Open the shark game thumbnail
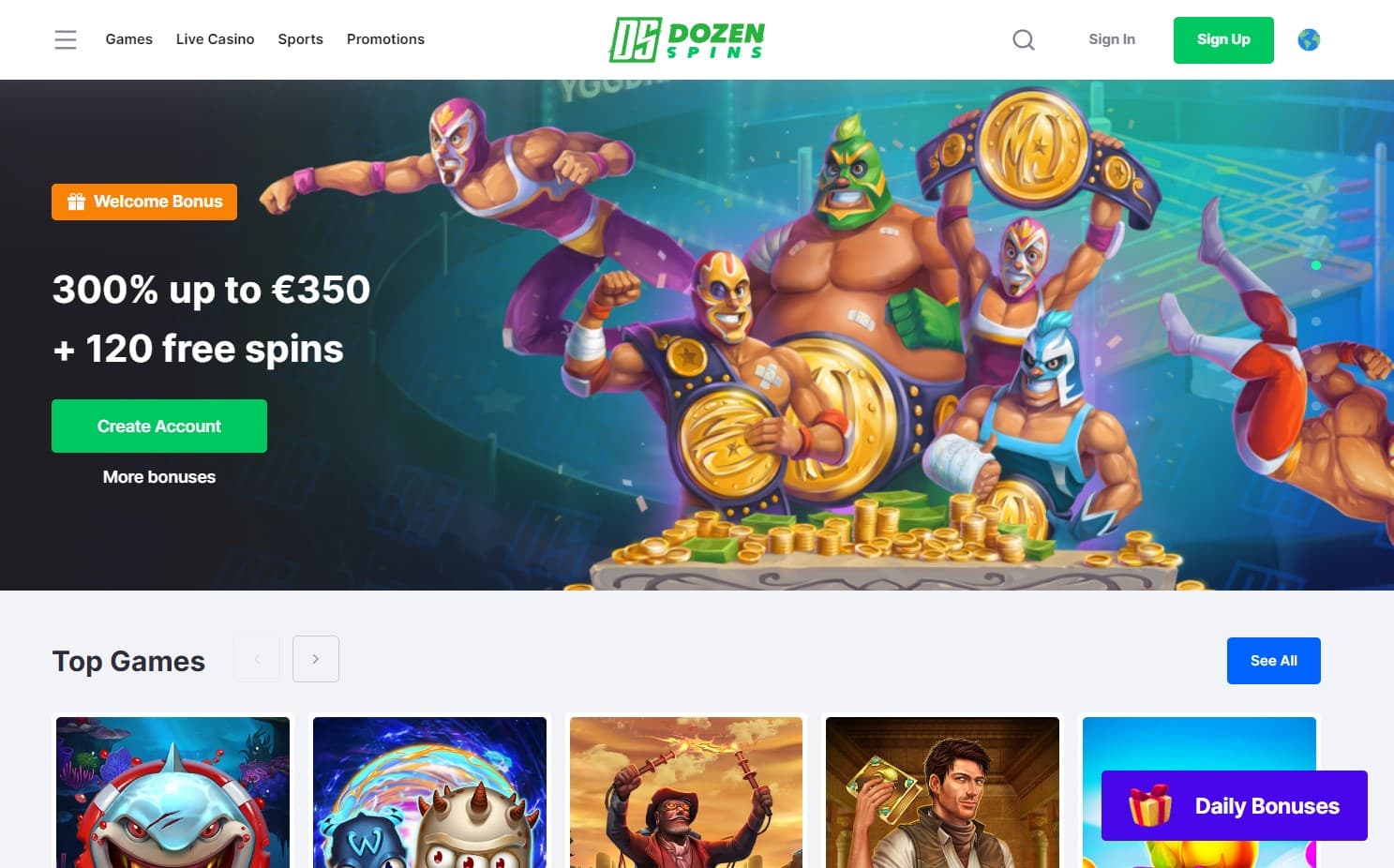 (173, 792)
